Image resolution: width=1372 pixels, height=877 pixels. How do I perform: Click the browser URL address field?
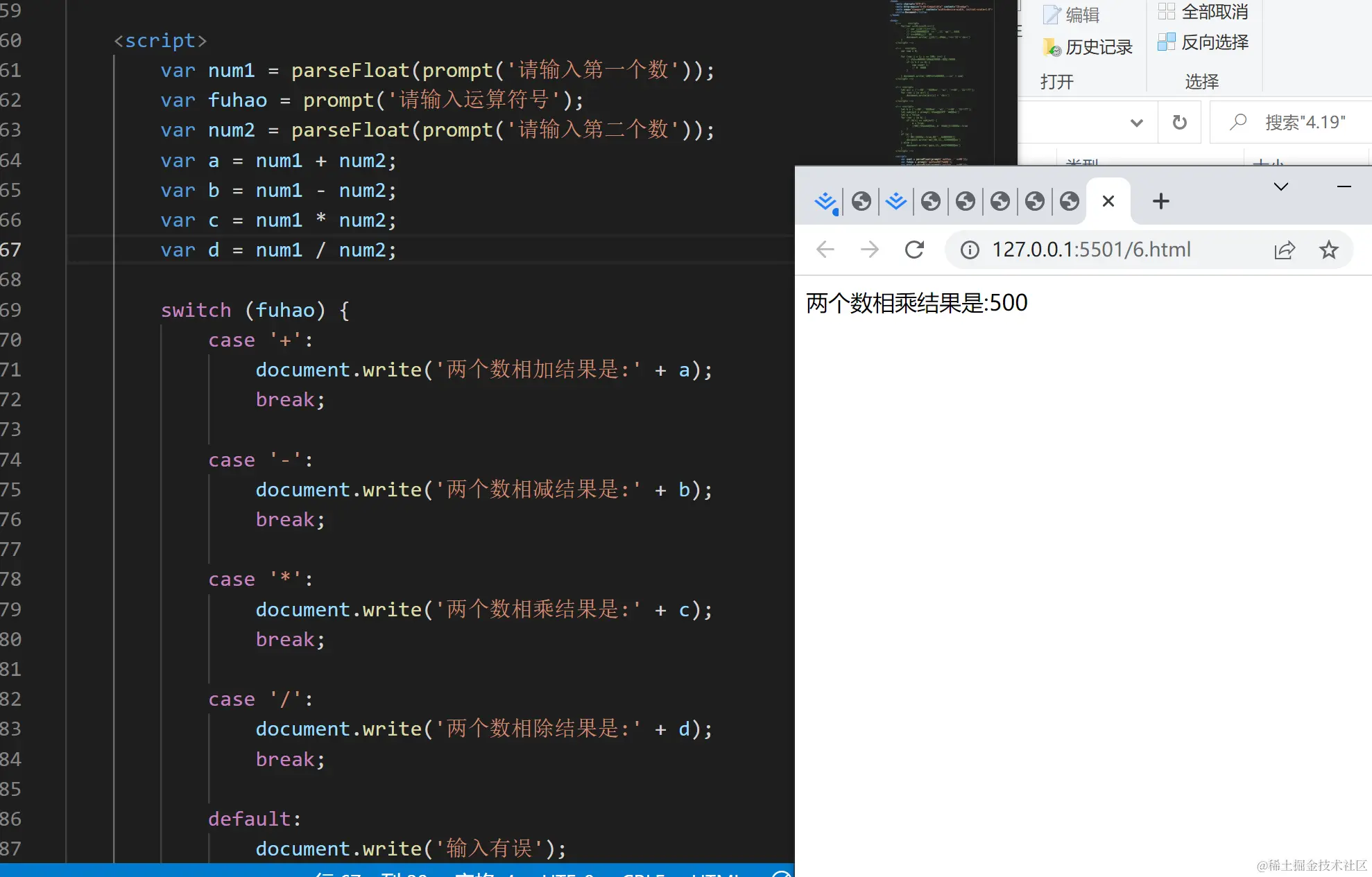click(x=1091, y=250)
